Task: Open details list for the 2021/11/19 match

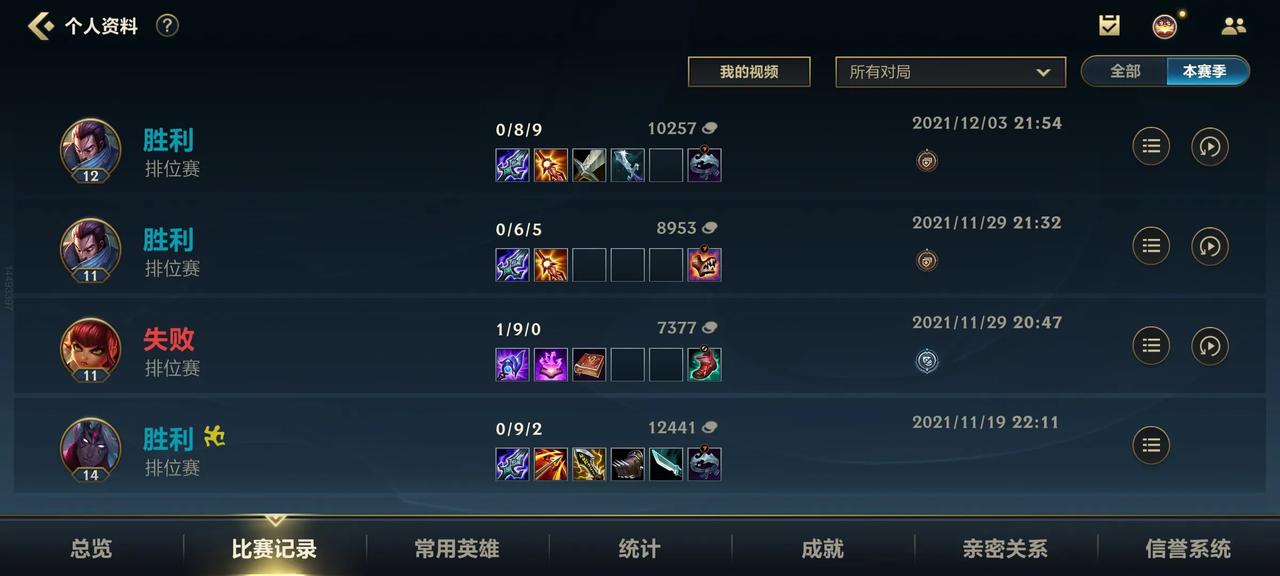Action: pyautogui.click(x=1151, y=445)
